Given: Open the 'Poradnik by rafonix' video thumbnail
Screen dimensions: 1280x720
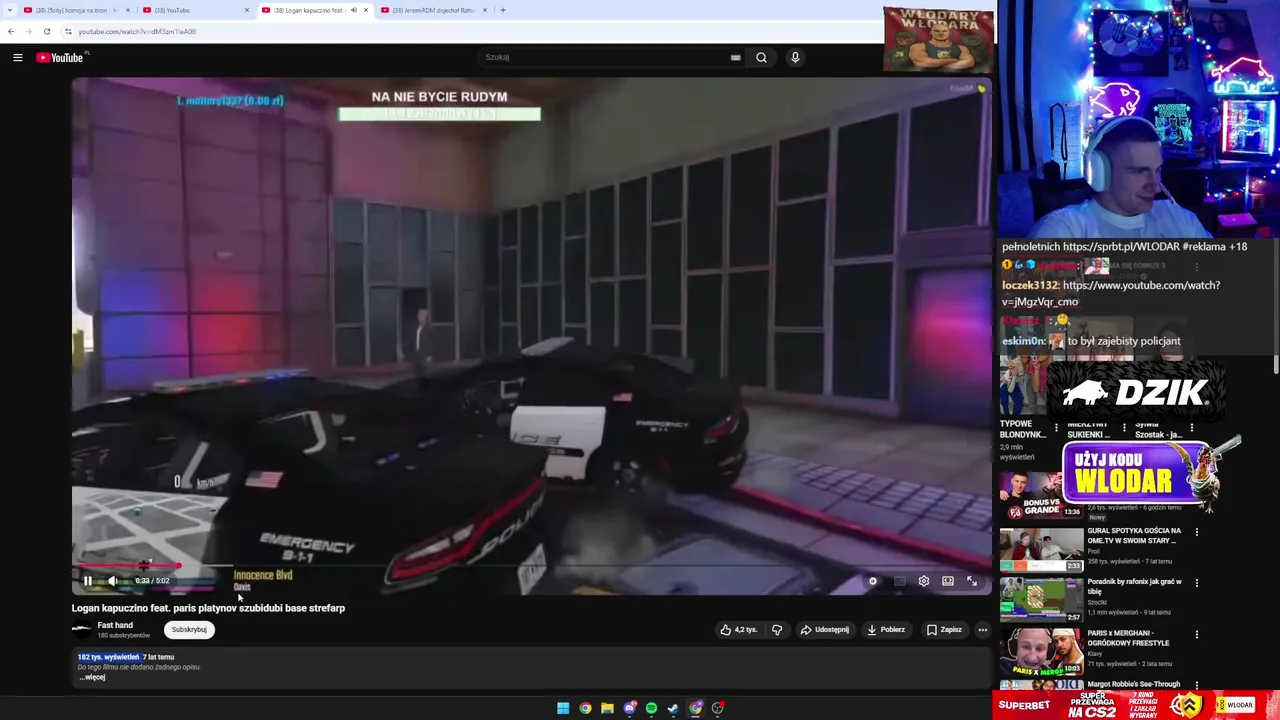Looking at the screenshot, I should click(1041, 600).
